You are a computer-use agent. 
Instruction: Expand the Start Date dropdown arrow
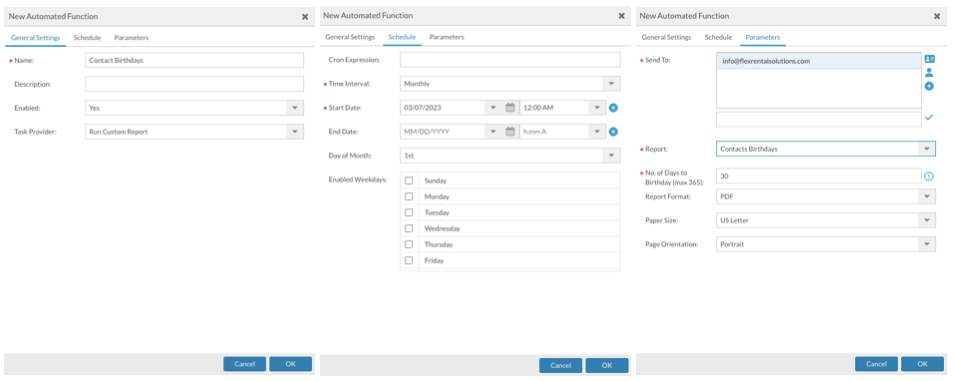pyautogui.click(x=493, y=107)
